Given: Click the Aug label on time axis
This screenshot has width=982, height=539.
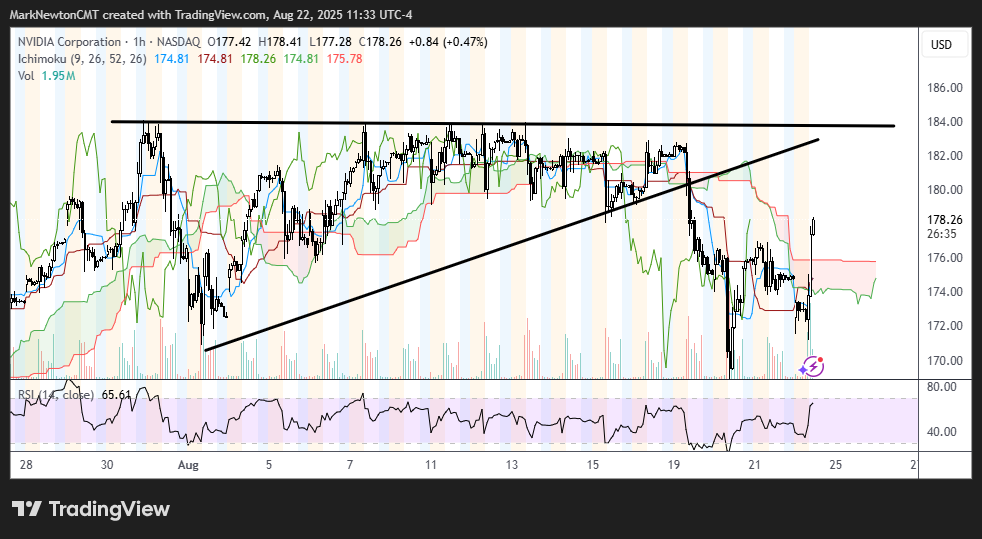Looking at the screenshot, I should tap(188, 465).
